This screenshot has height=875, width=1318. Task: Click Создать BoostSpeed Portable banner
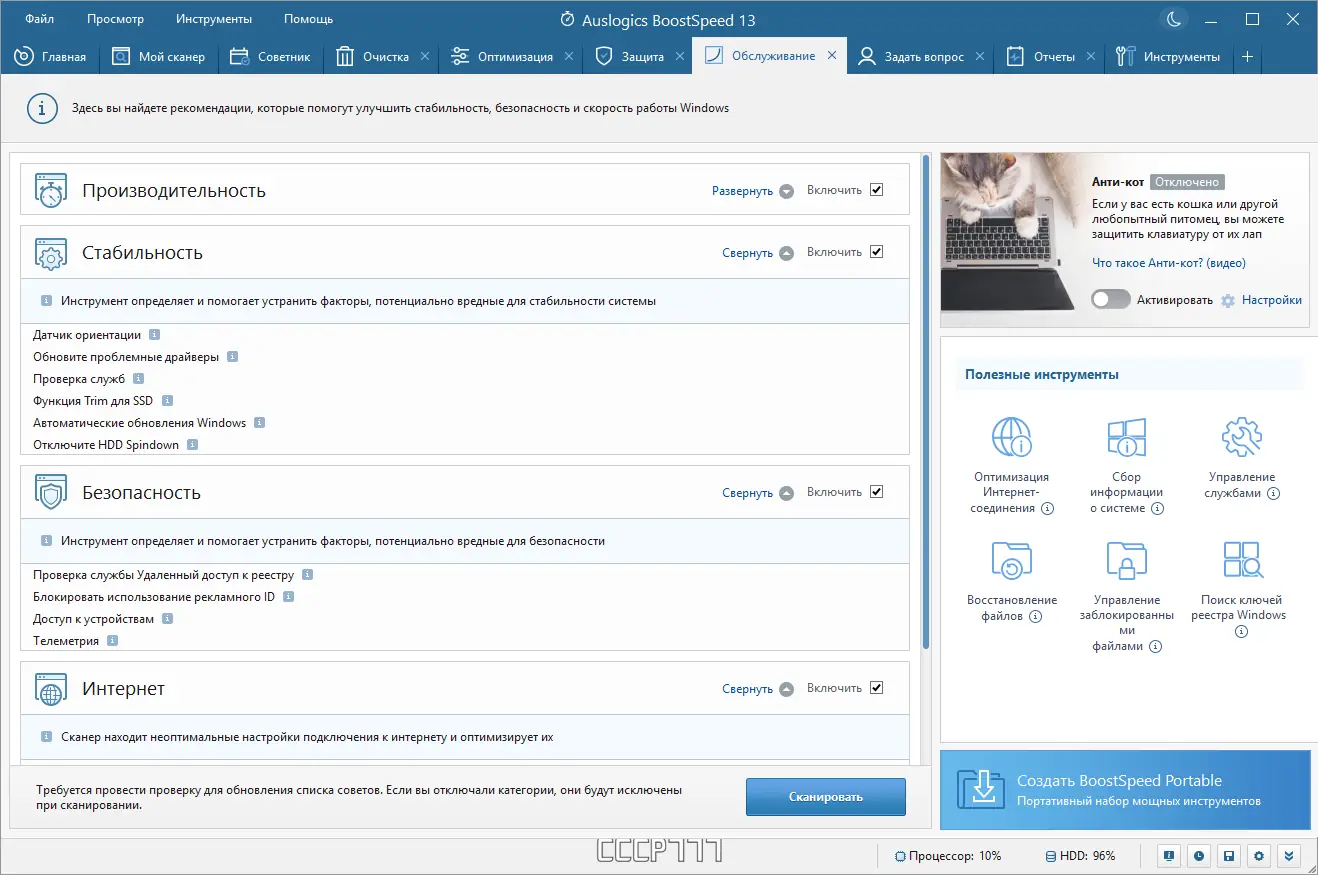1125,790
